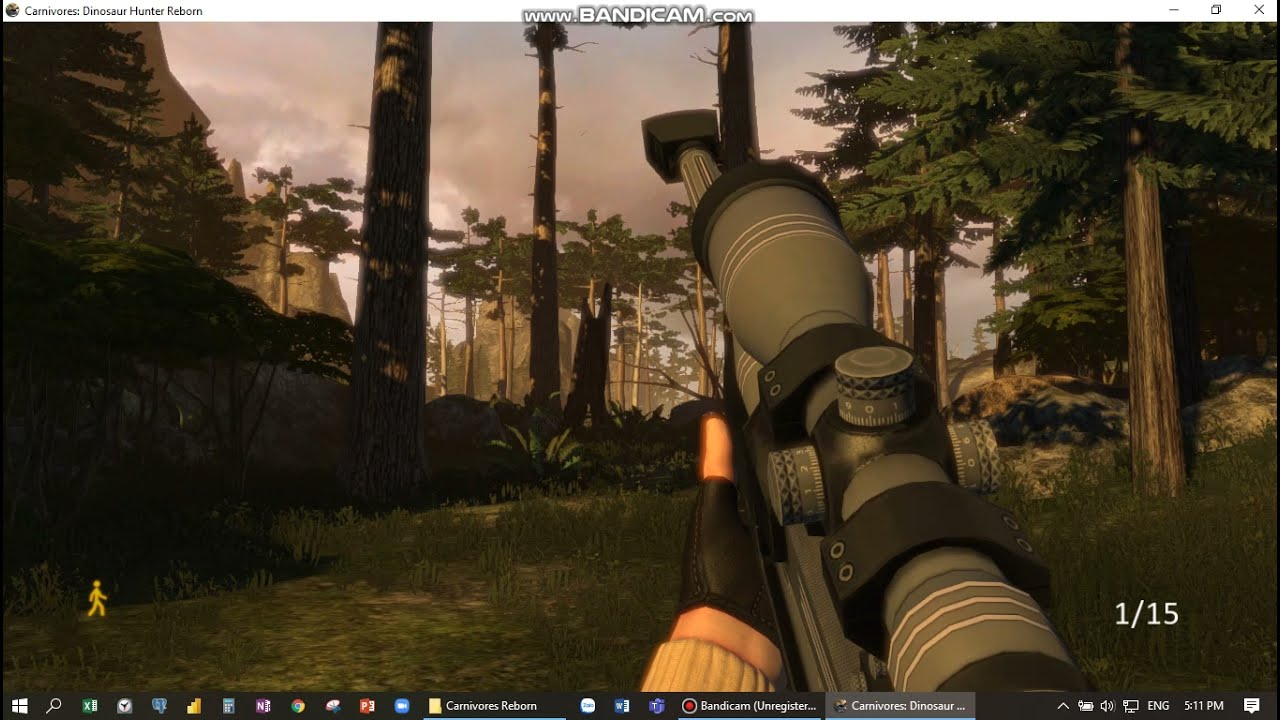This screenshot has width=1280, height=720.
Task: Switch to Bandicam (Unregistered) taskbar window
Action: (x=749, y=705)
